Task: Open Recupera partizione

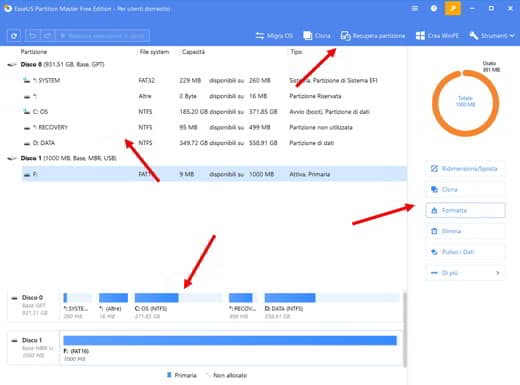Action: tap(373, 36)
